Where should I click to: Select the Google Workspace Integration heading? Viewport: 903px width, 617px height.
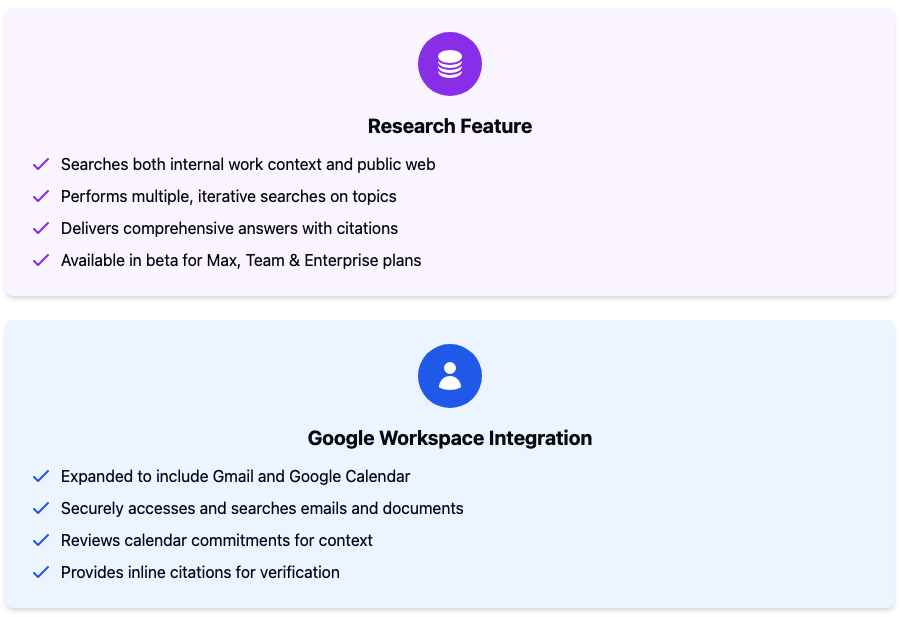450,438
